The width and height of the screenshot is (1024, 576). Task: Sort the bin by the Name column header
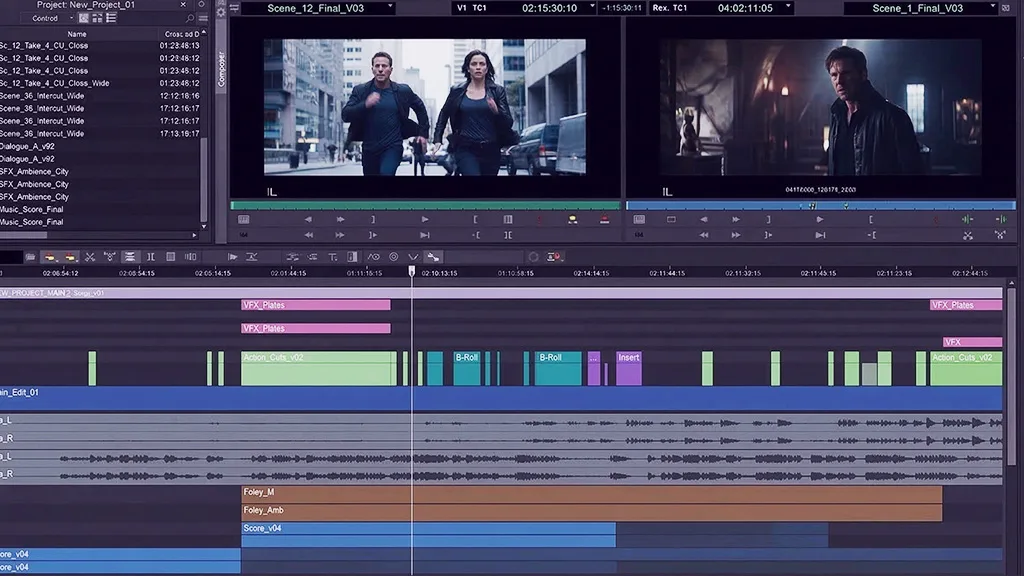tap(76, 34)
